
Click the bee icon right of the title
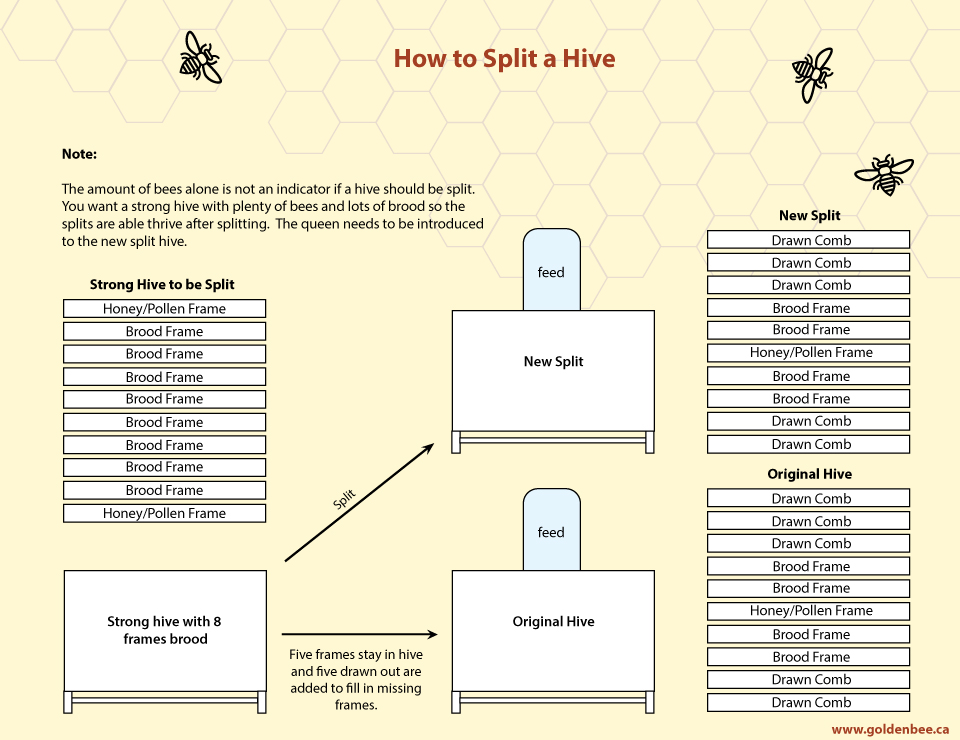point(812,75)
